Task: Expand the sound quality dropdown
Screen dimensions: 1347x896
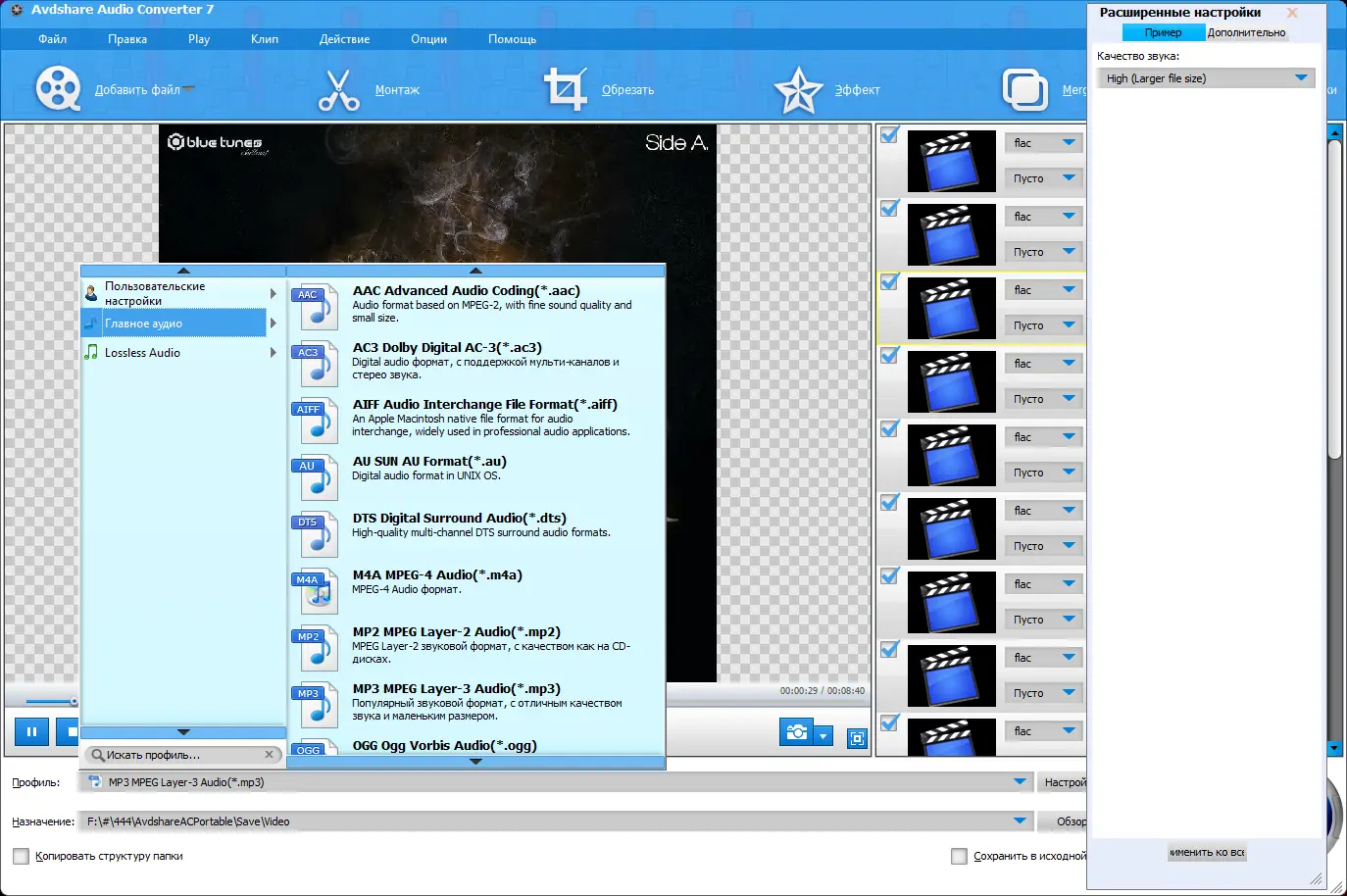Action: pos(1301,78)
